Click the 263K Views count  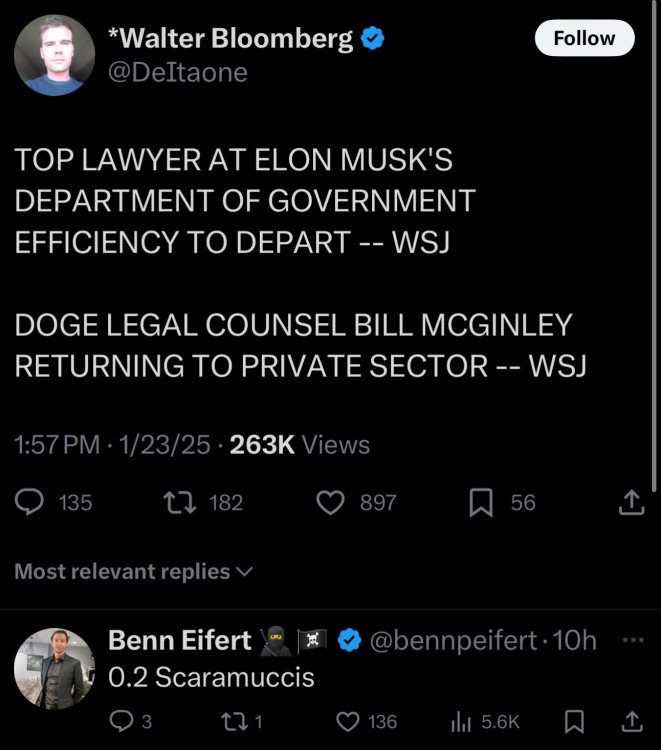tap(300, 445)
